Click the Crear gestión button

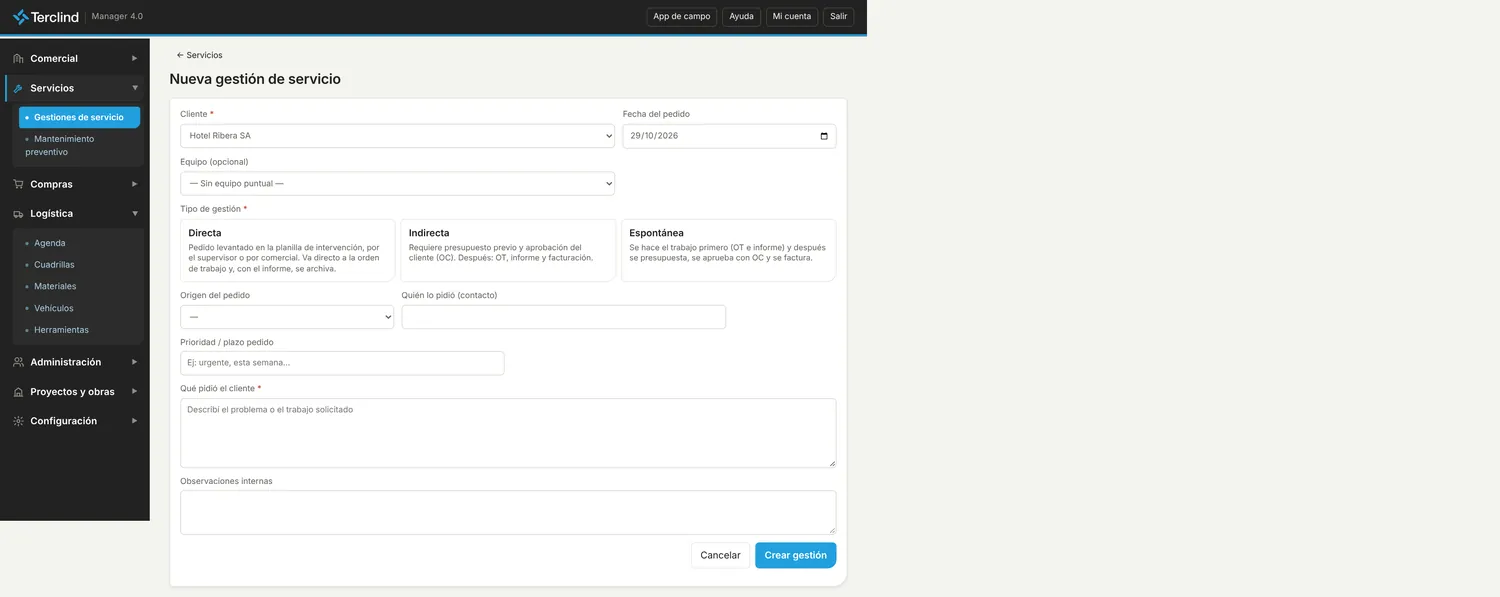click(796, 555)
